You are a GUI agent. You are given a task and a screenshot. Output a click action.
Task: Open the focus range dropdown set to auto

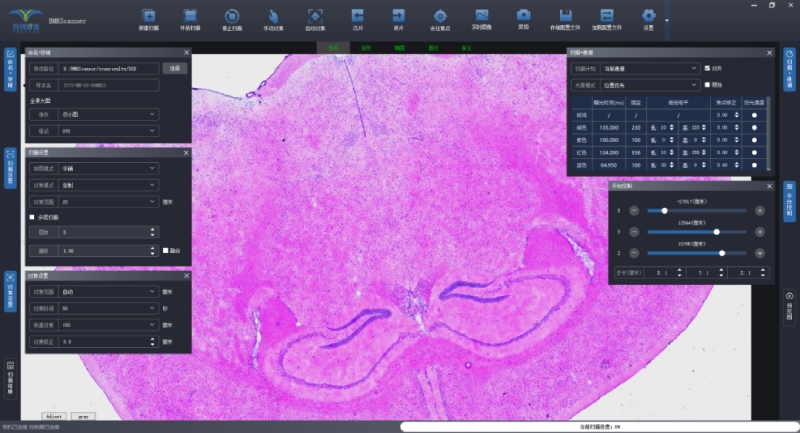pos(108,292)
